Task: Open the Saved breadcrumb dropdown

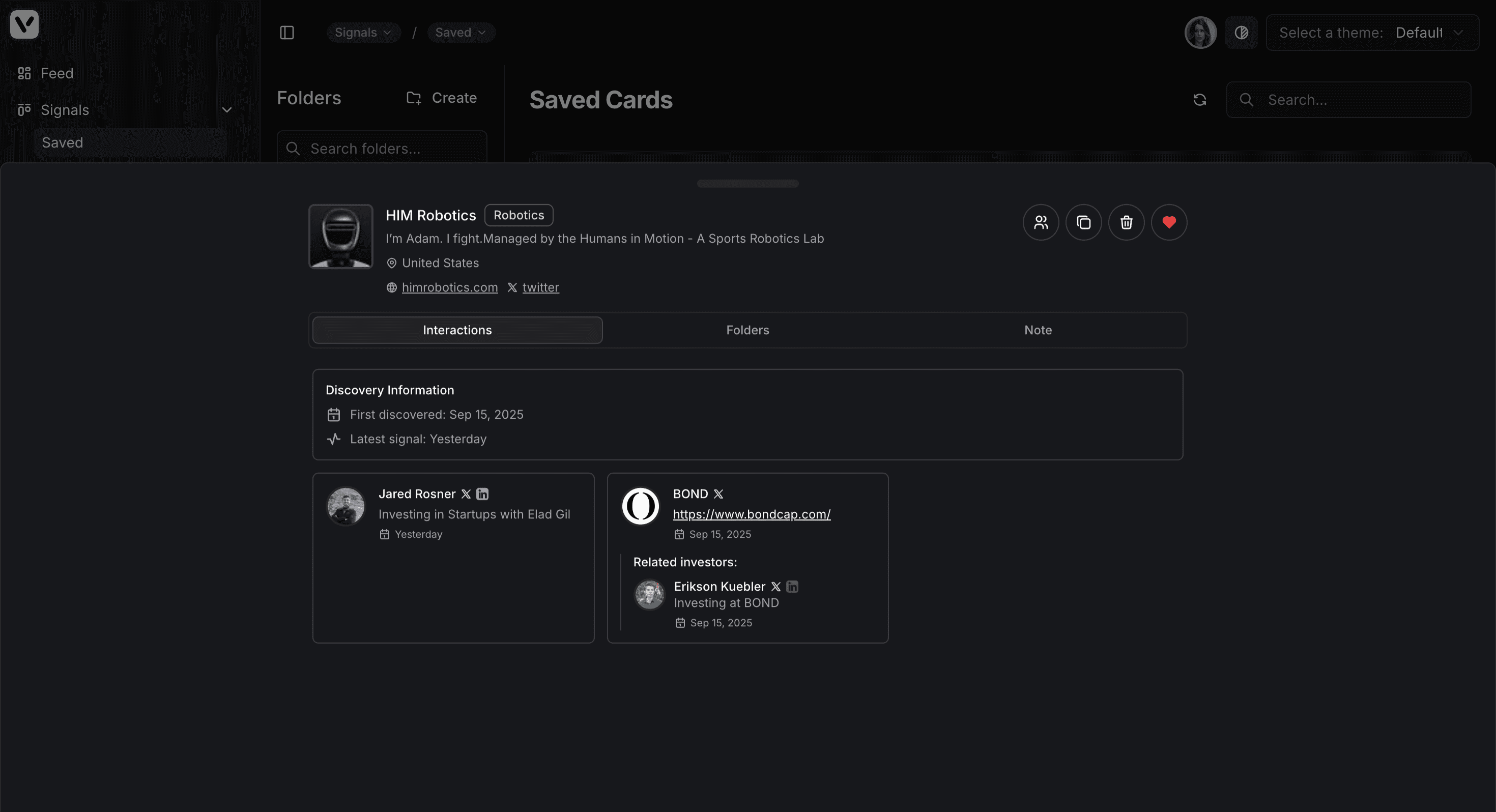Action: click(461, 33)
